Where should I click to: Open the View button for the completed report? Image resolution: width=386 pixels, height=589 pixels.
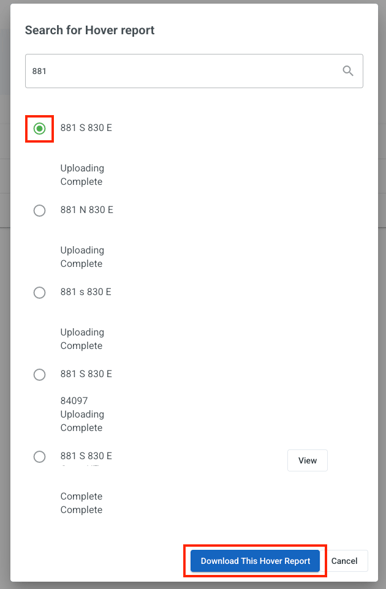307,460
